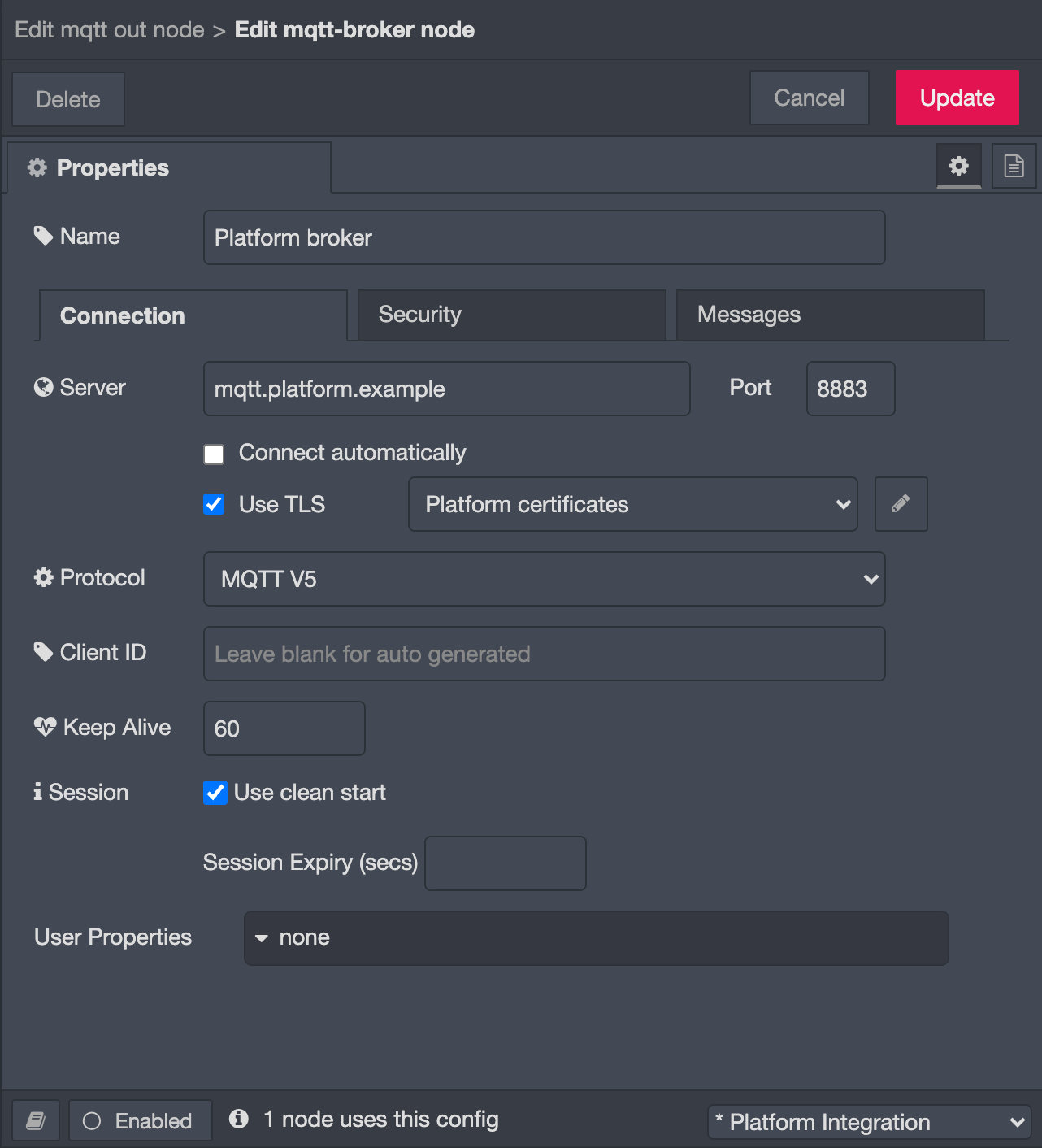The width and height of the screenshot is (1042, 1148).
Task: Open Platform certificates TLS dropdown
Action: pyautogui.click(x=633, y=504)
